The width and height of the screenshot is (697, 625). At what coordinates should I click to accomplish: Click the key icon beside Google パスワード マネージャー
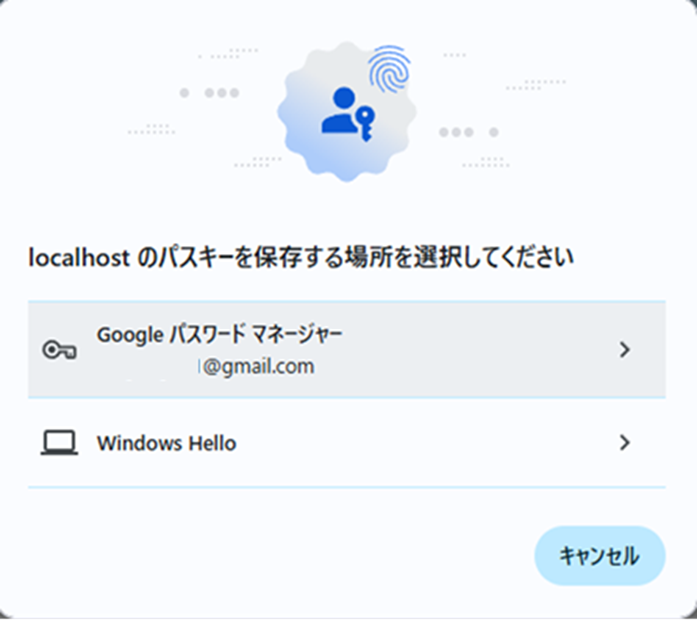(x=59, y=350)
